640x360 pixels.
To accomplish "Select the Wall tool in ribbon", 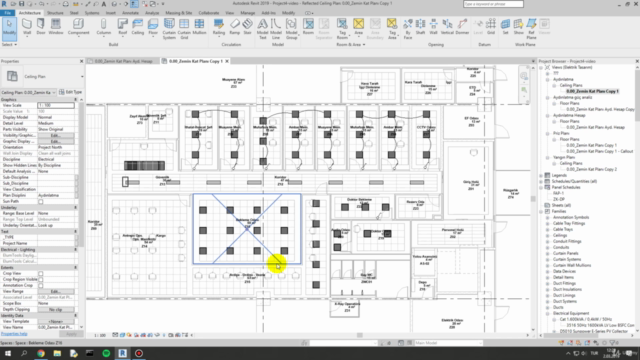I will [27, 27].
